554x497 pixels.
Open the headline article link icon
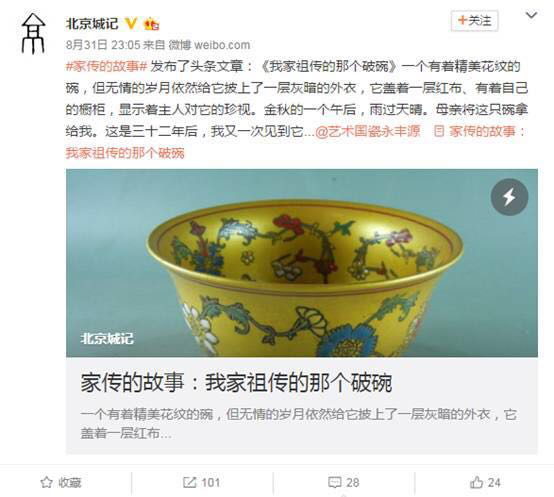[439, 131]
